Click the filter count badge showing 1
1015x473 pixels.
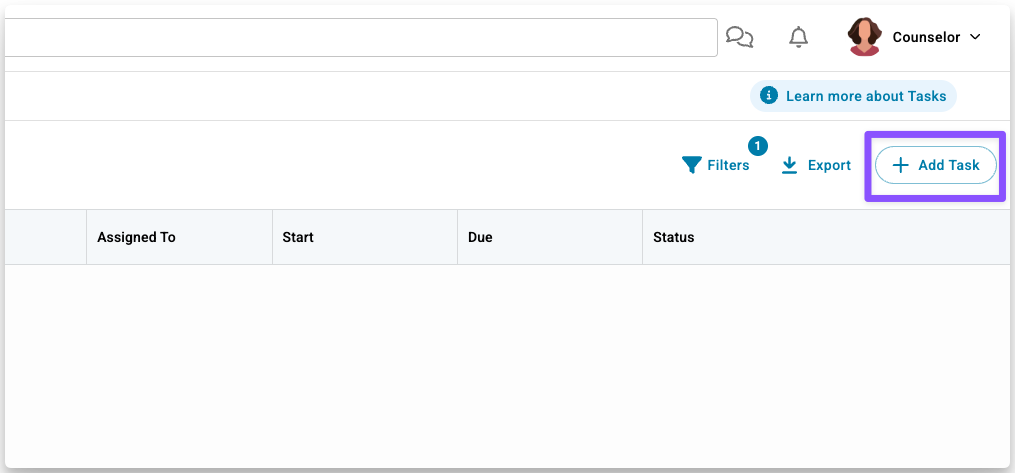758,146
